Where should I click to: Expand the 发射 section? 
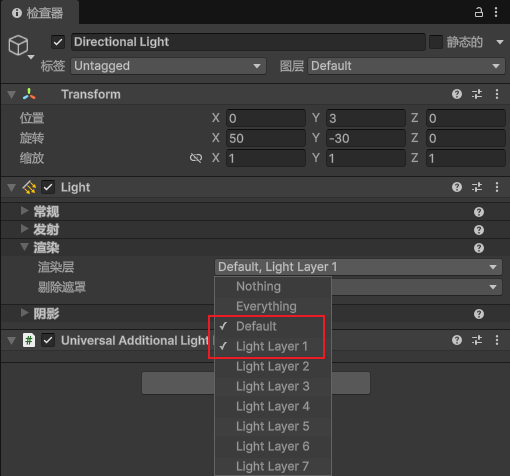24,229
